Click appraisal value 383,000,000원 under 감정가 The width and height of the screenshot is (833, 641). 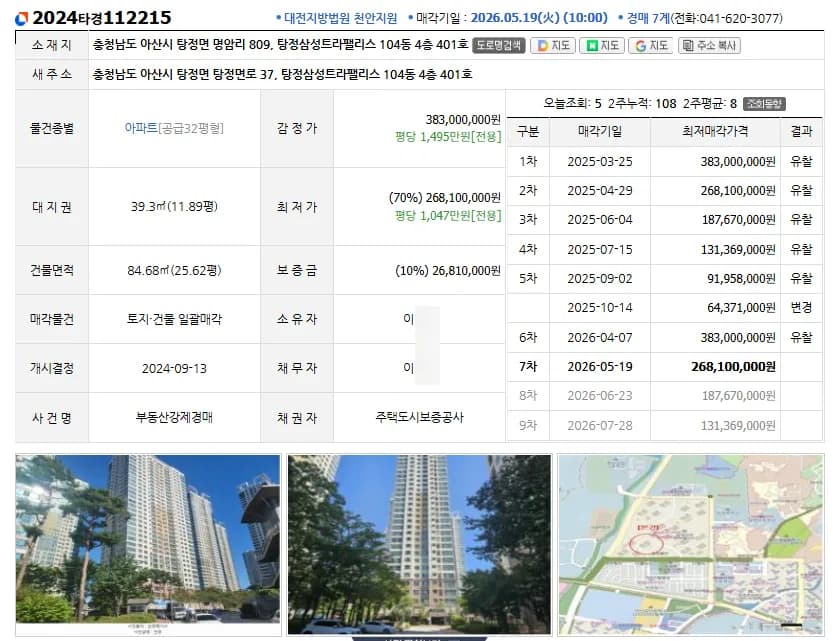tap(463, 120)
